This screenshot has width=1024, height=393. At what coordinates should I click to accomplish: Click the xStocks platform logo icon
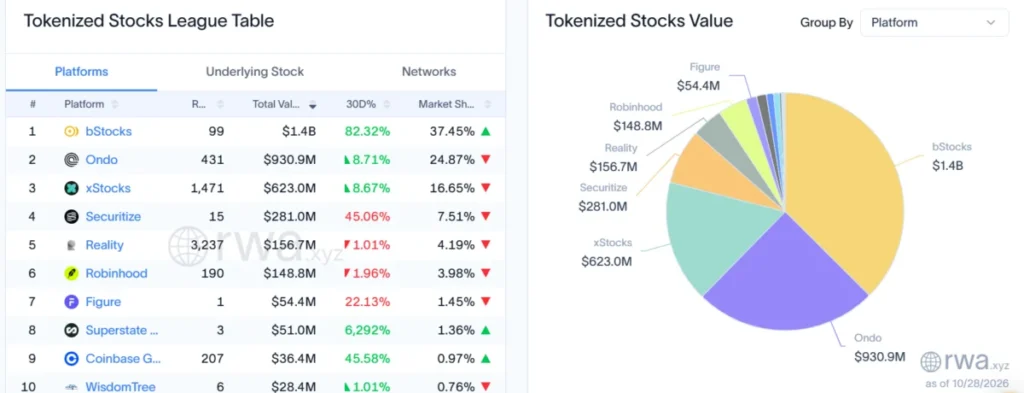point(71,188)
